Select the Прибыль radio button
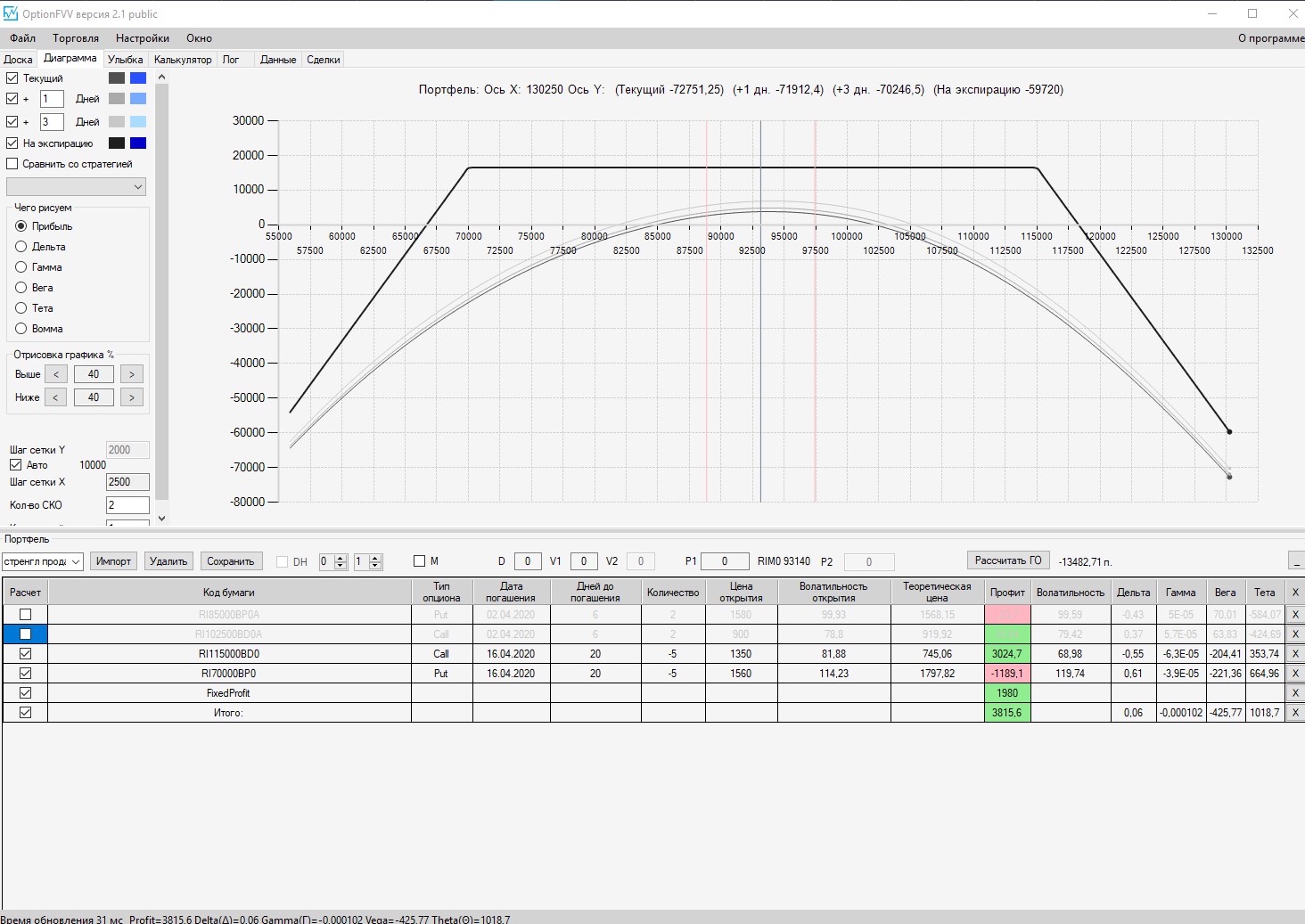 point(21,226)
